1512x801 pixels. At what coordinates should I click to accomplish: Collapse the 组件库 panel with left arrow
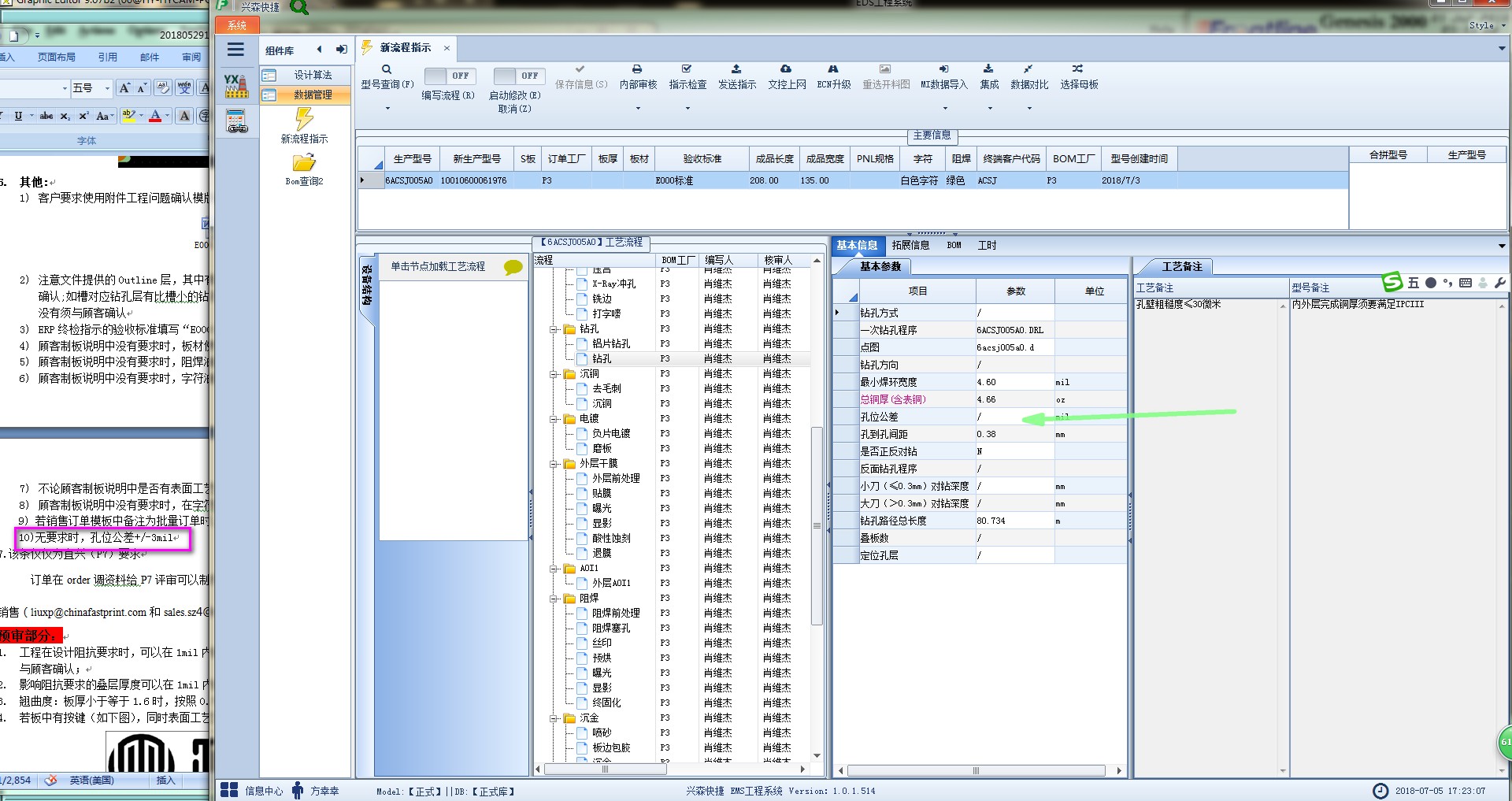319,50
